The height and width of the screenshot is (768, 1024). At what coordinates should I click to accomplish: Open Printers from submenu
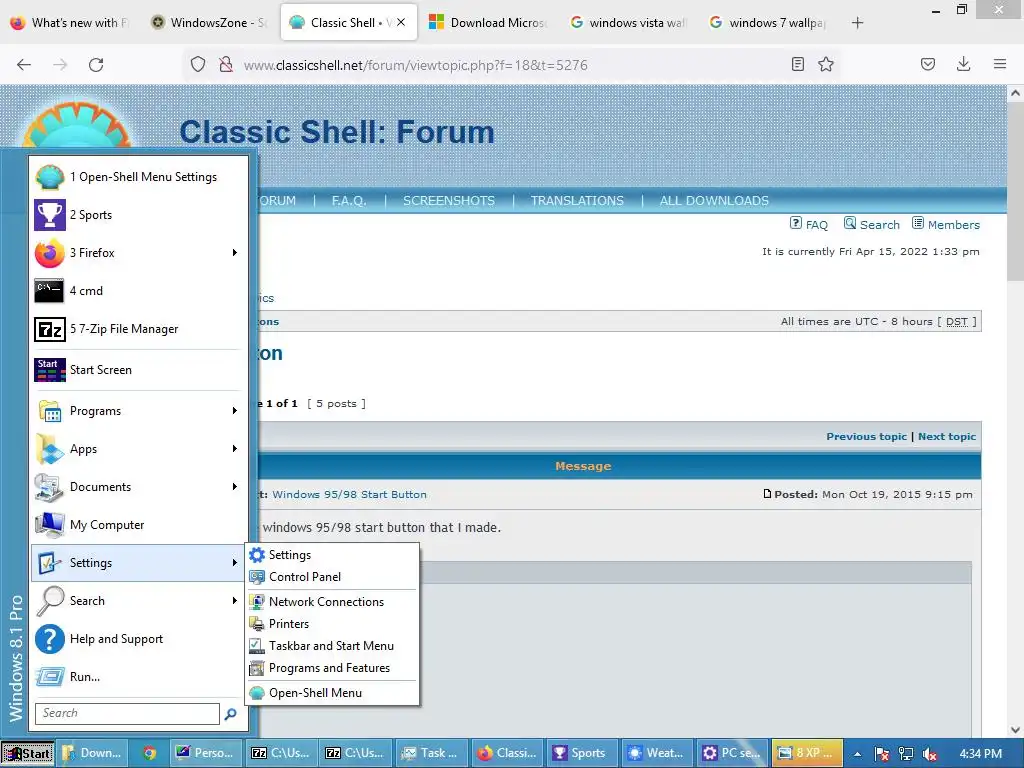[x=334, y=624]
